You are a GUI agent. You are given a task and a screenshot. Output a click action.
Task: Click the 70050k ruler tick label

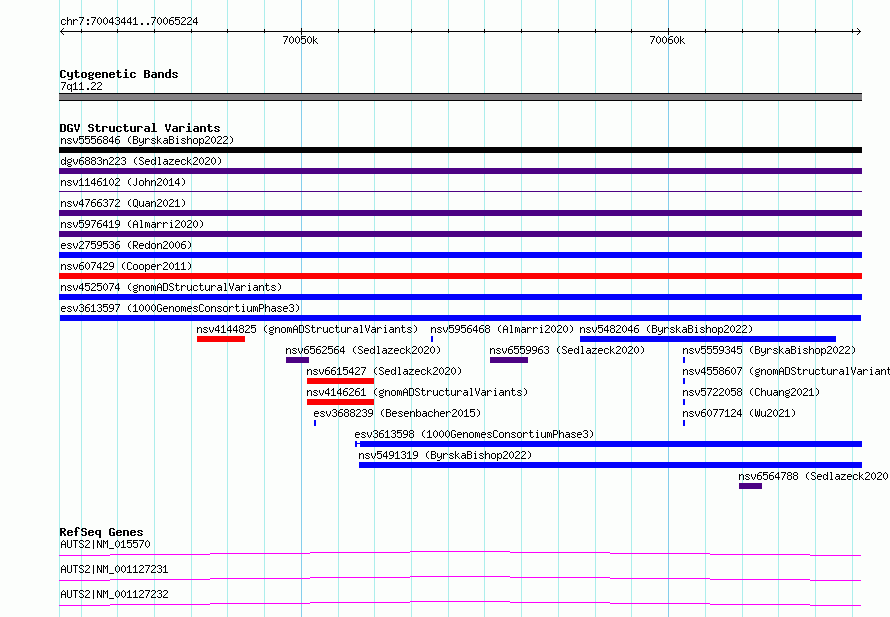coord(300,40)
